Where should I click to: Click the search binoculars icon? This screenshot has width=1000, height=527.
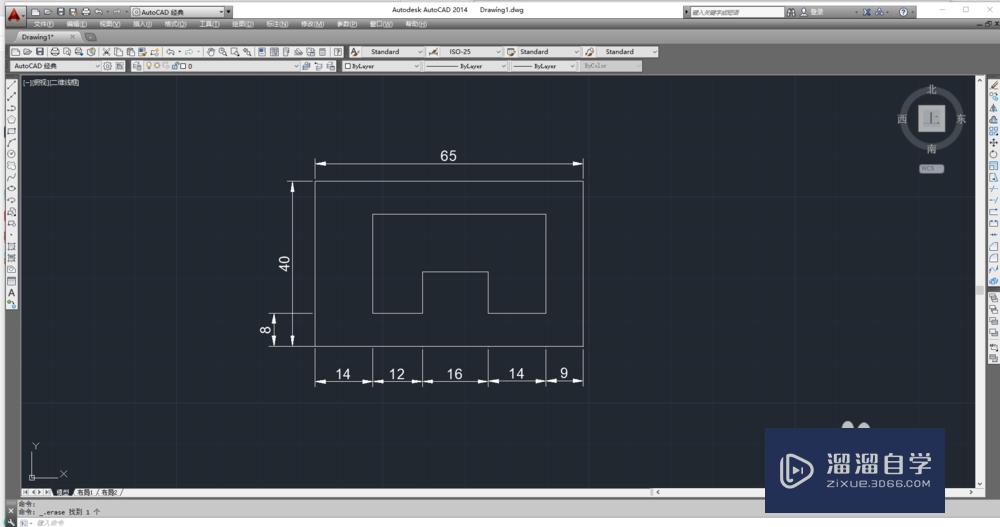point(791,12)
